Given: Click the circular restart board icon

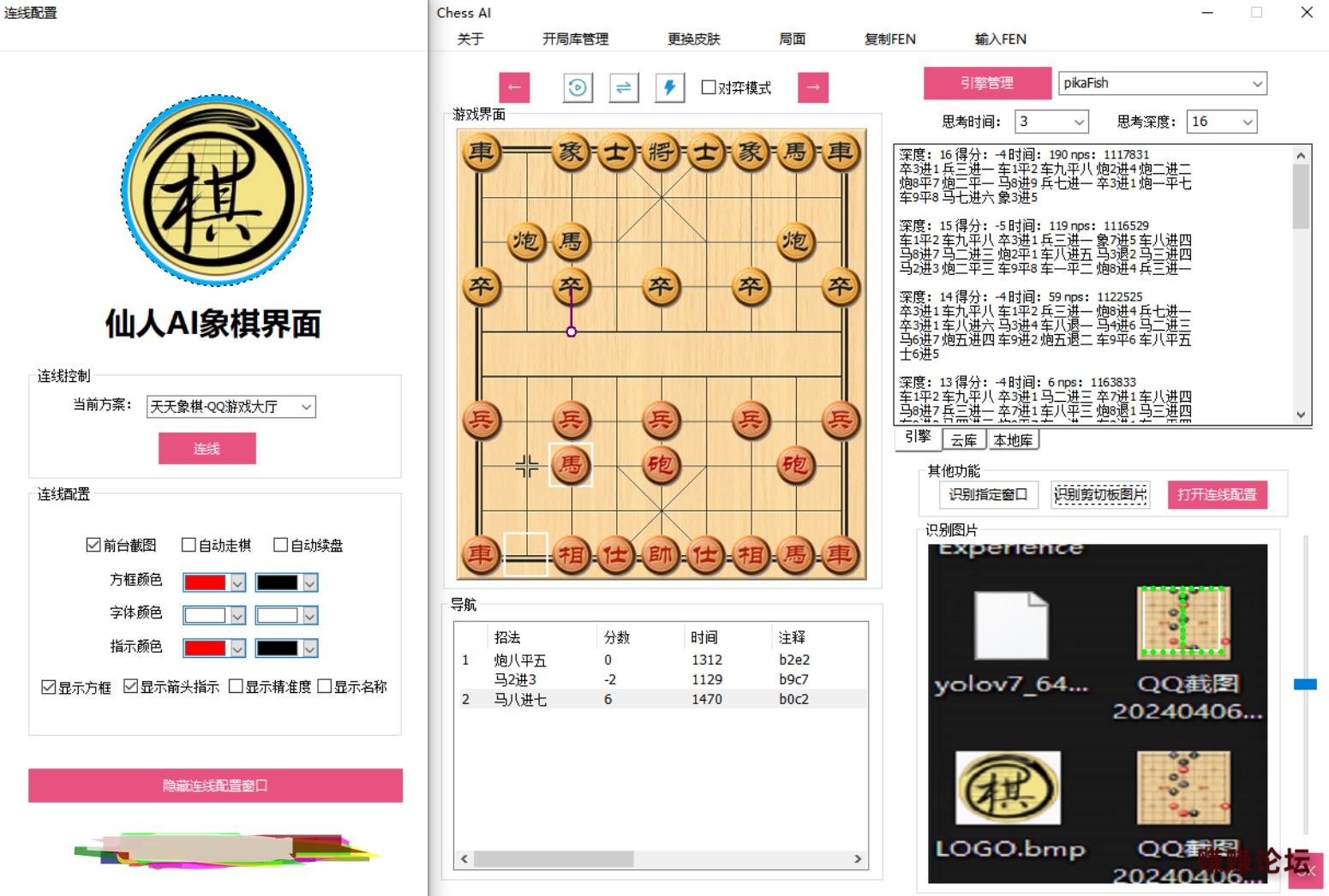Looking at the screenshot, I should (578, 87).
